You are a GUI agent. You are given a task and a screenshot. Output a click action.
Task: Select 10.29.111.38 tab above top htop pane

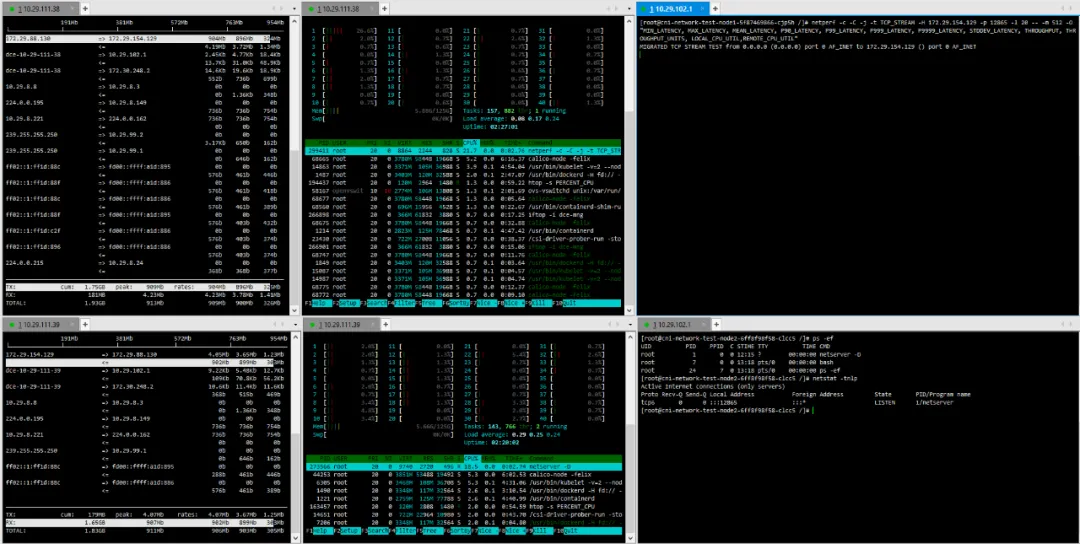point(341,8)
